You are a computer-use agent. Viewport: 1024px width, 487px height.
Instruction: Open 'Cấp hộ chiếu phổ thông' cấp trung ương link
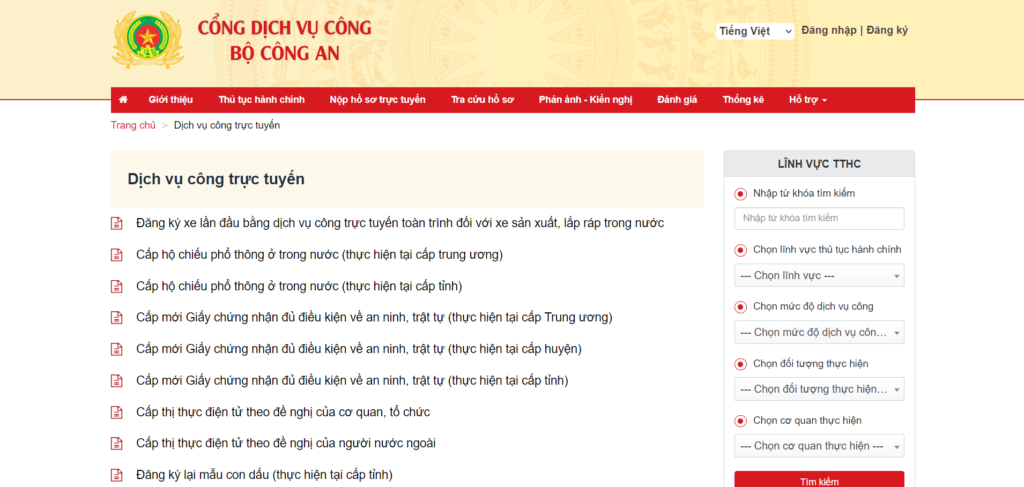319,255
